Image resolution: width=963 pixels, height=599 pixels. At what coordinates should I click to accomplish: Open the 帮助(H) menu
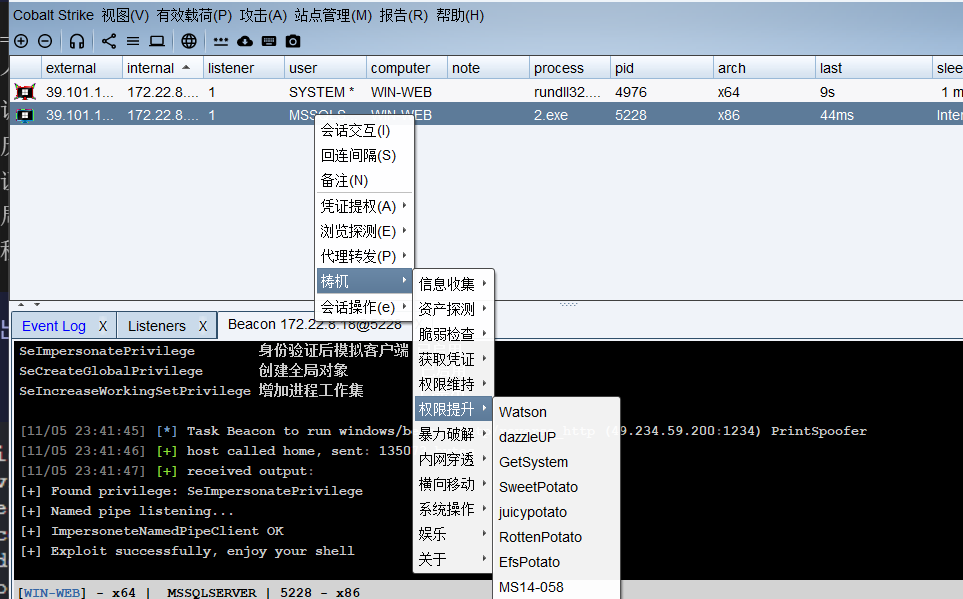click(x=460, y=15)
